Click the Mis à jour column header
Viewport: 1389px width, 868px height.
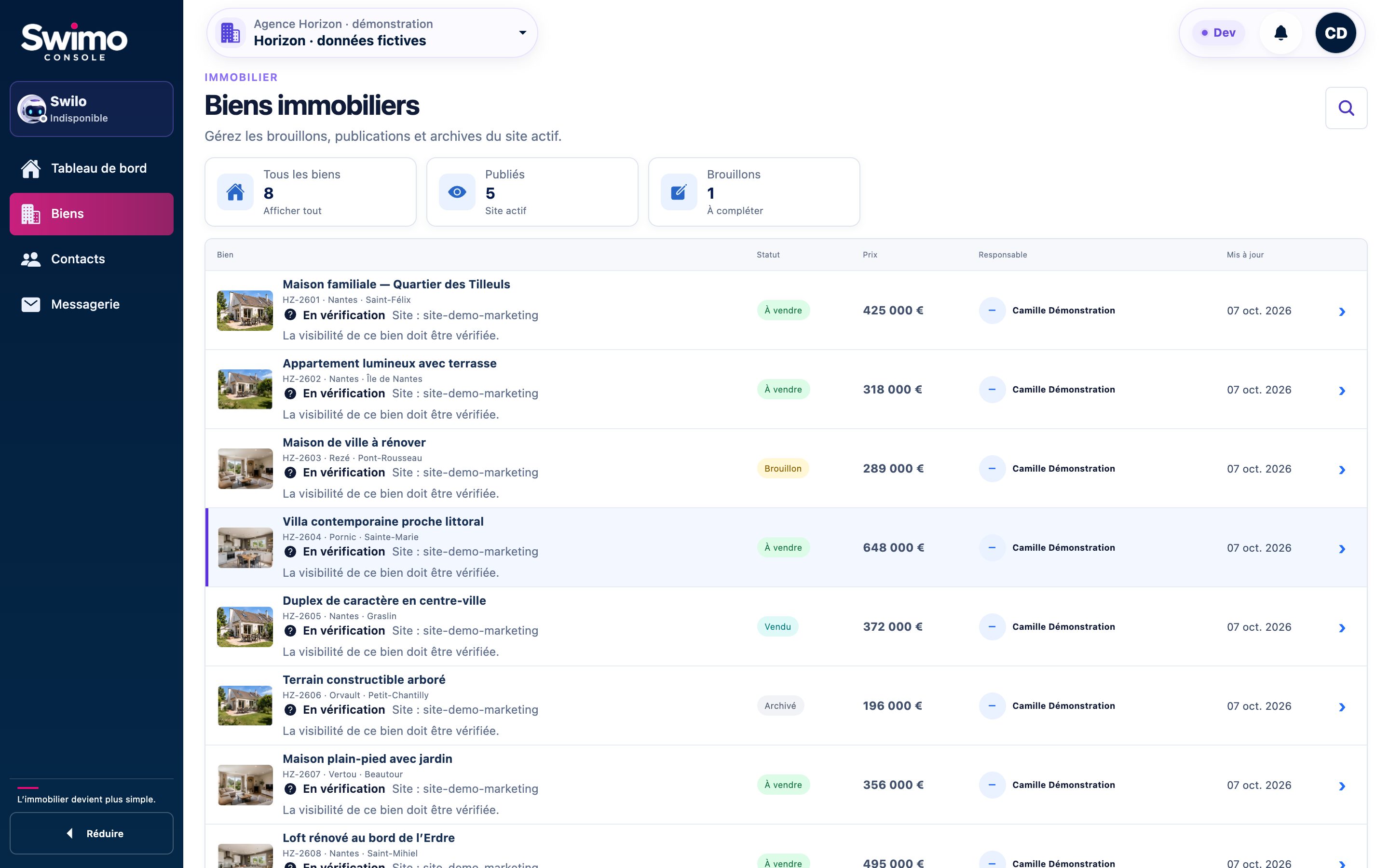coord(1245,255)
